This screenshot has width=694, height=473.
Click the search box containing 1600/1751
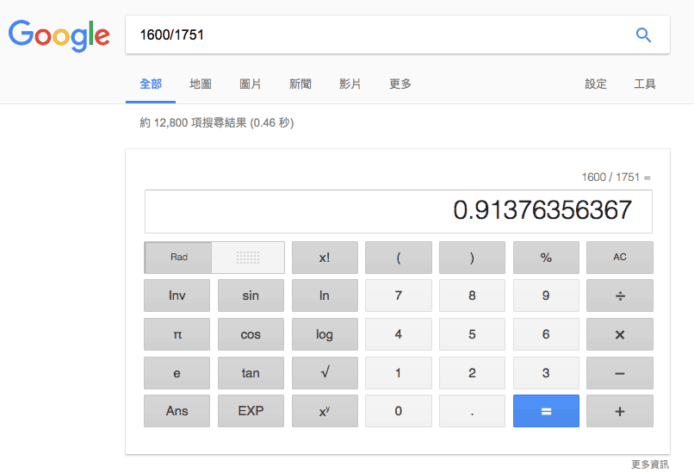pyautogui.click(x=370, y=36)
